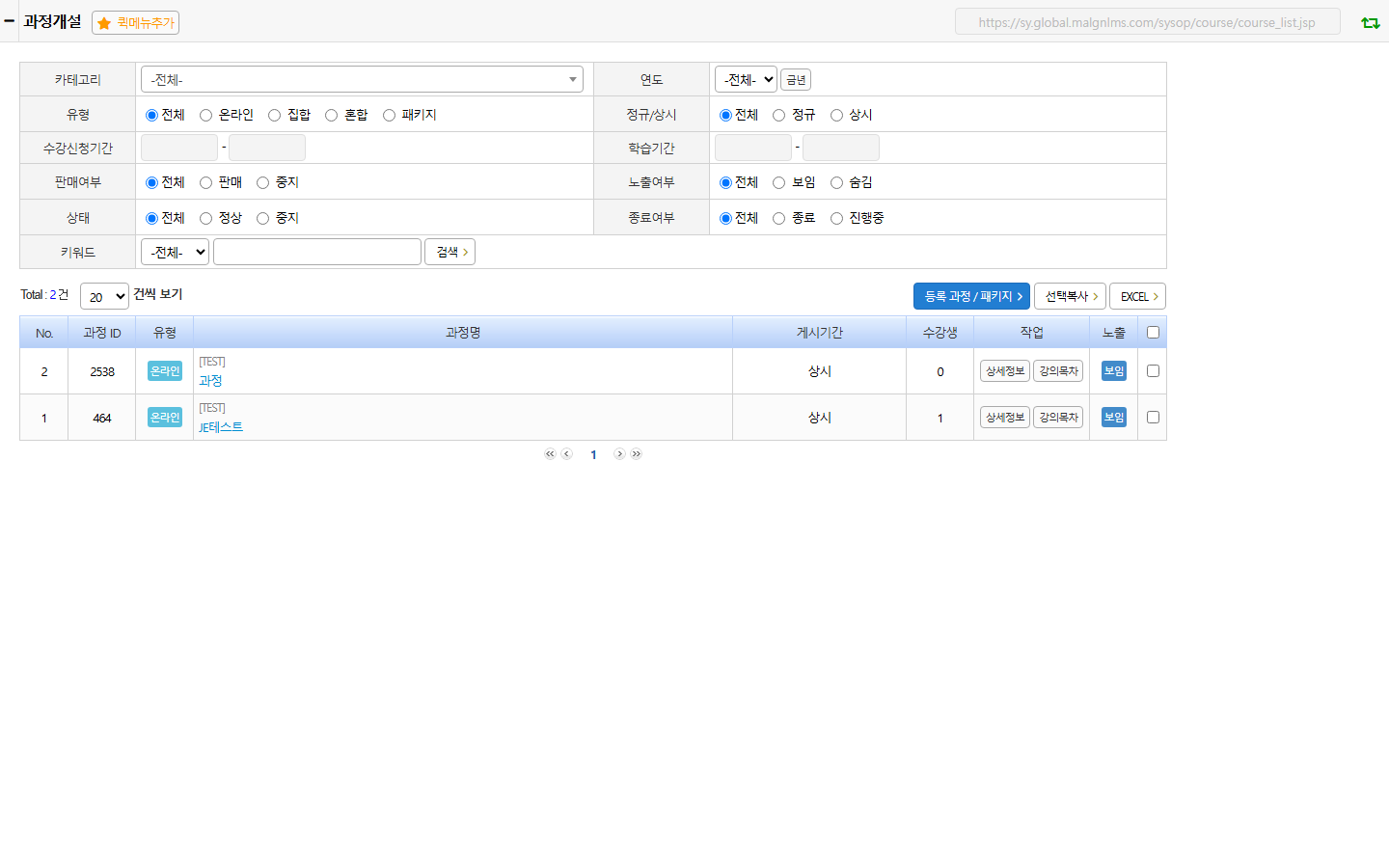Screen dimensions: 1389x868
Task: Select the 패키지 type radio
Action: point(389,116)
